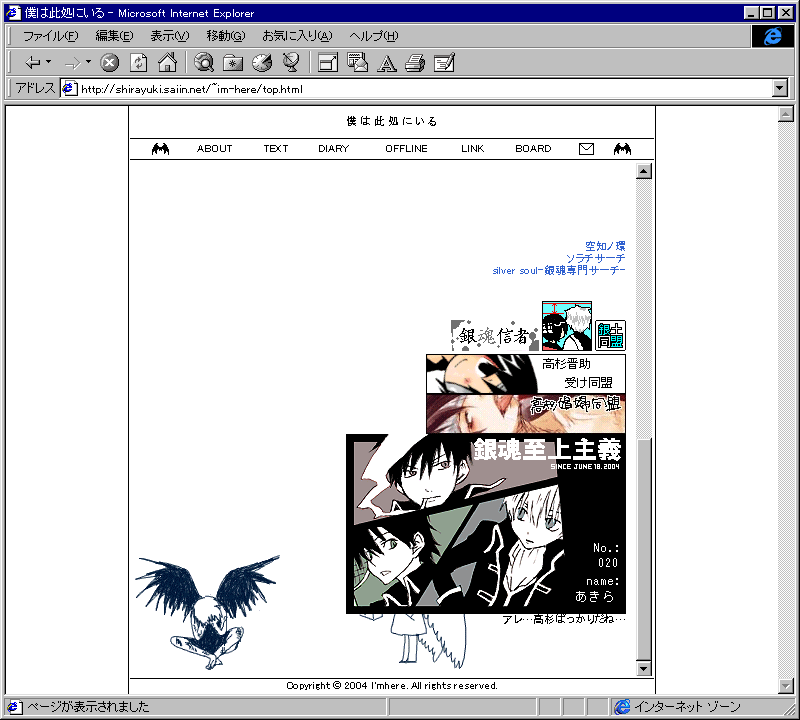Open the ファイル(F) menu
The width and height of the screenshot is (800, 720).
coord(51,36)
